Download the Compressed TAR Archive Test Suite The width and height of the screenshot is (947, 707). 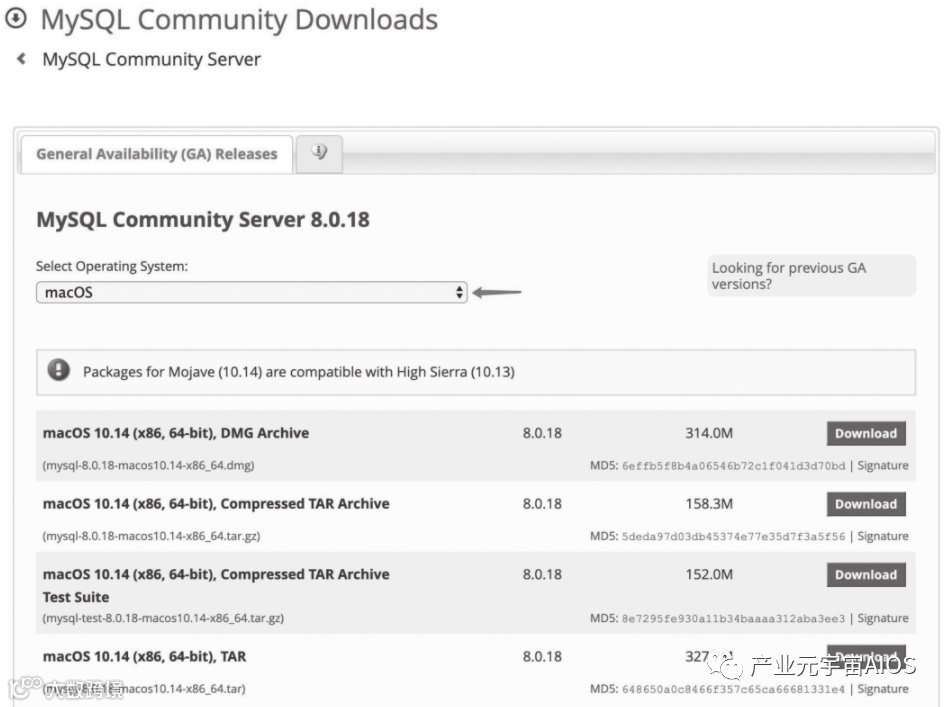click(865, 575)
